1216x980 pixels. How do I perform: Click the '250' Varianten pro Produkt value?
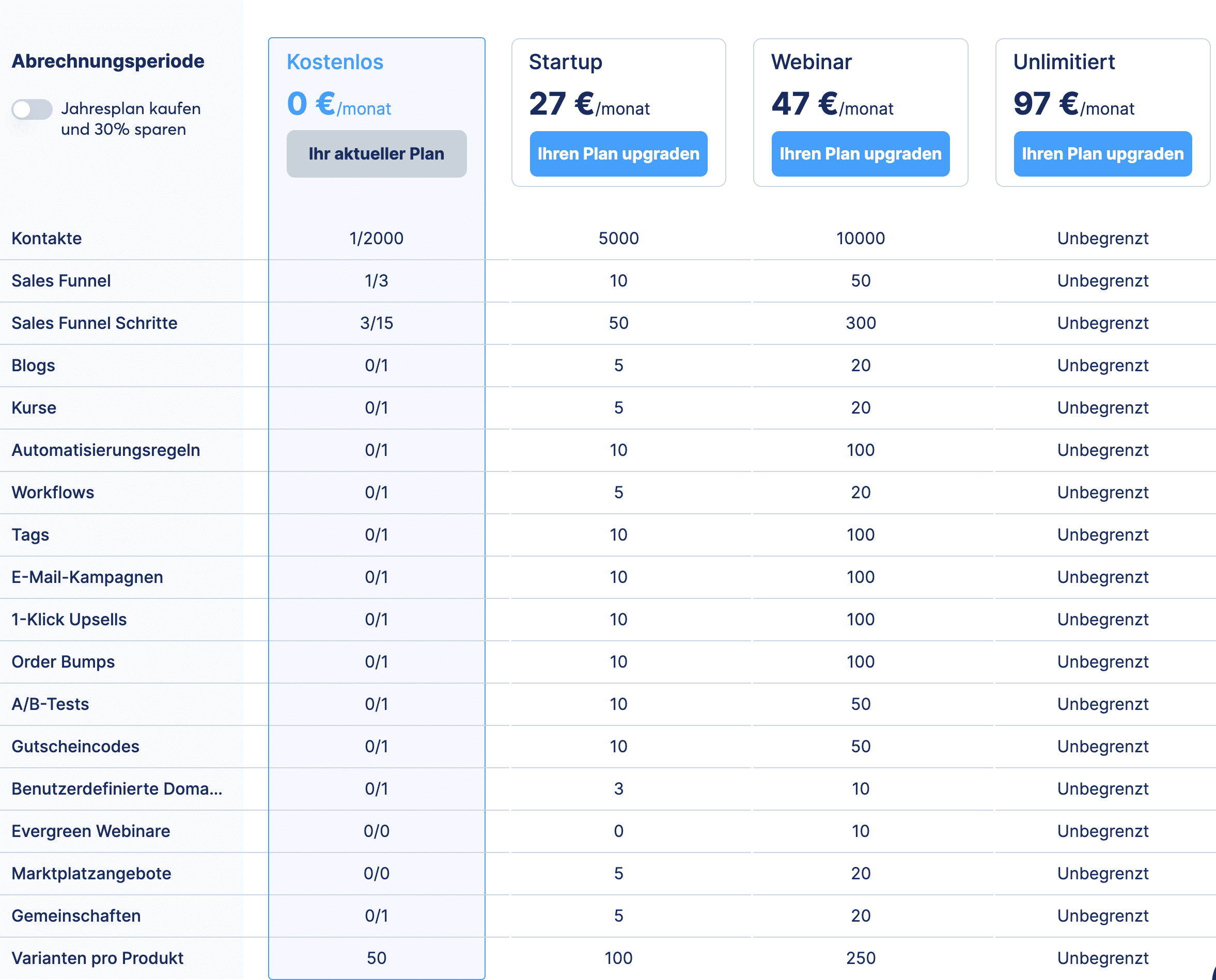[860, 958]
